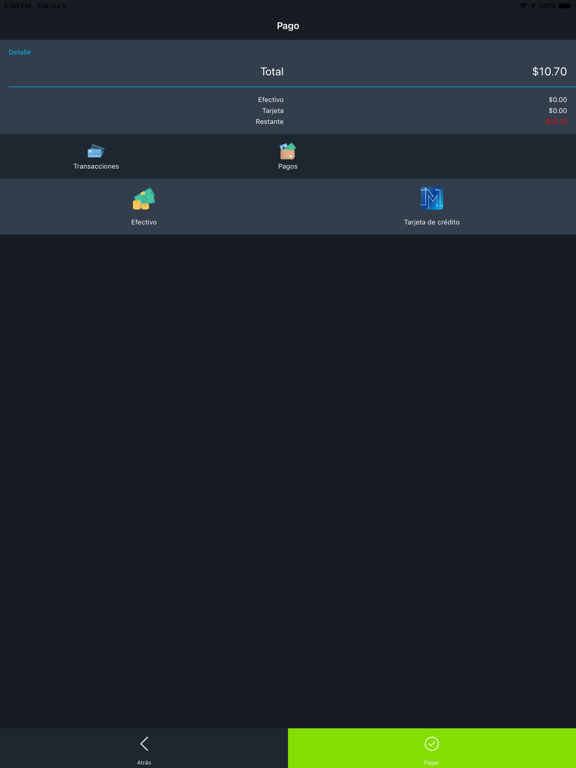Click the location arrow status icon

pos(532,6)
